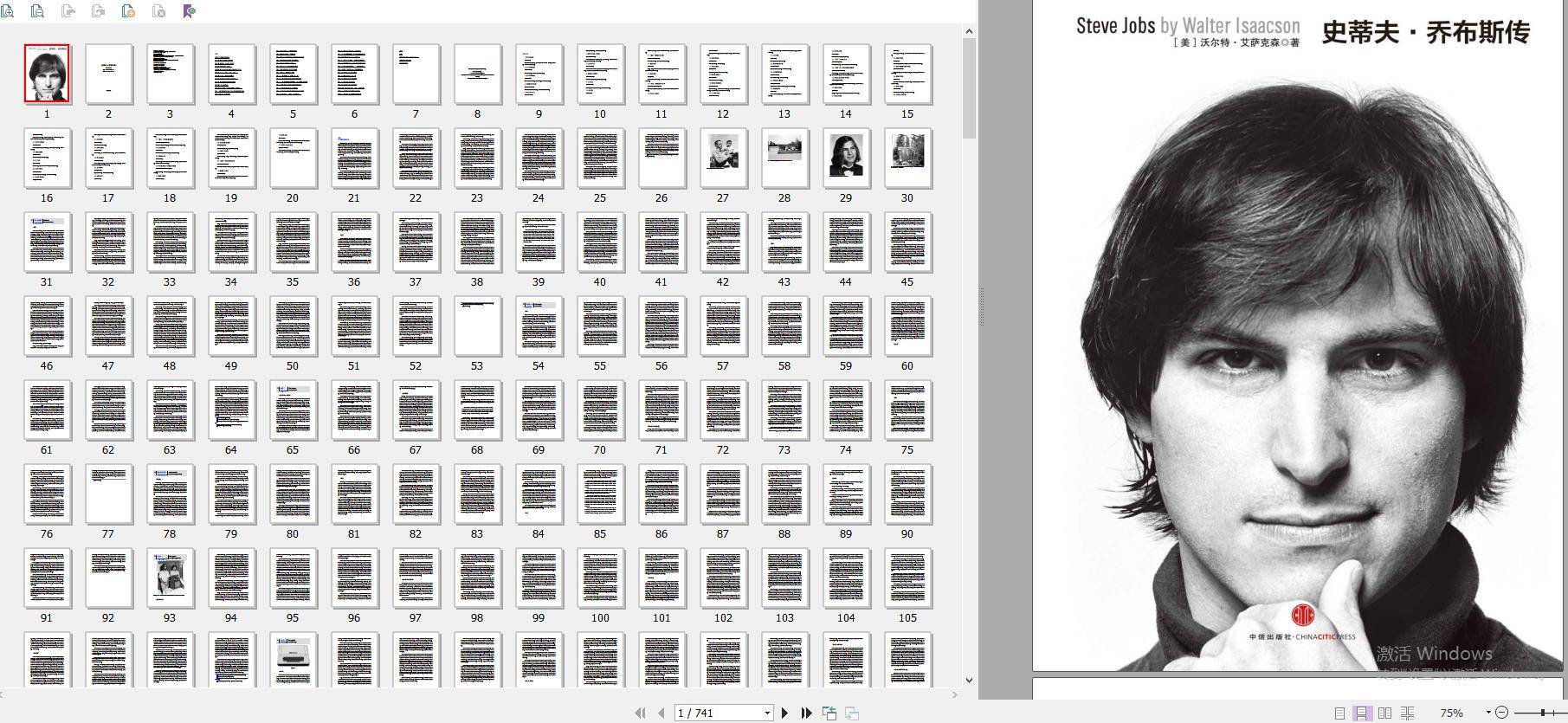Viewport: 1568px width, 723px height.
Task: Select page 8 thumbnail
Action: (477, 74)
